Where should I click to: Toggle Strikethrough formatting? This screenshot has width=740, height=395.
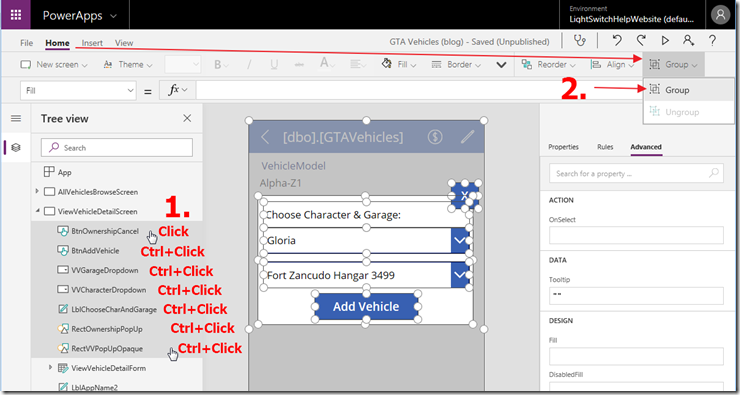pyautogui.click(x=299, y=65)
